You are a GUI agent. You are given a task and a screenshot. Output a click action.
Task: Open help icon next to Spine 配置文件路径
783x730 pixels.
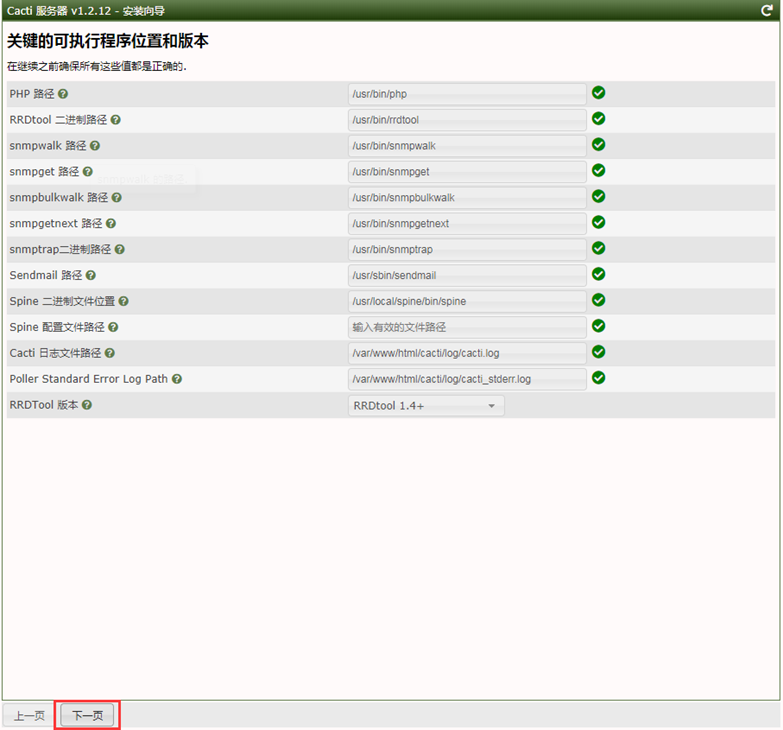tap(113, 327)
